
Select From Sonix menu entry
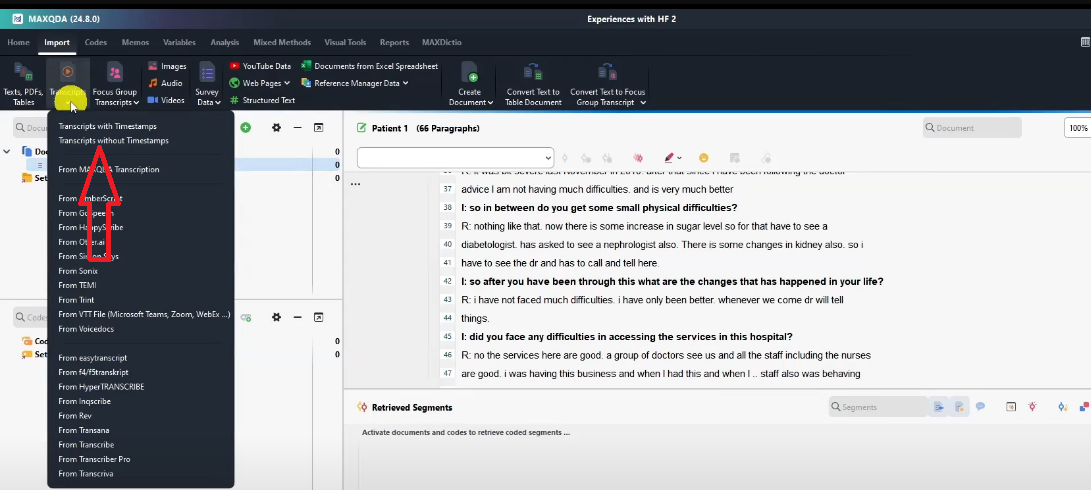pyautogui.click(x=78, y=271)
